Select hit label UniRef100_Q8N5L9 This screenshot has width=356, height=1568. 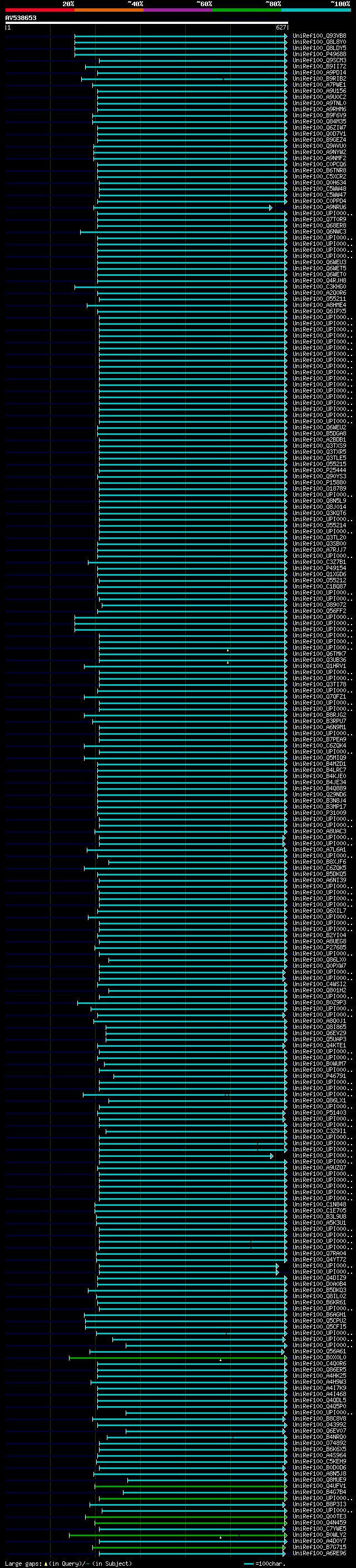(319, 501)
